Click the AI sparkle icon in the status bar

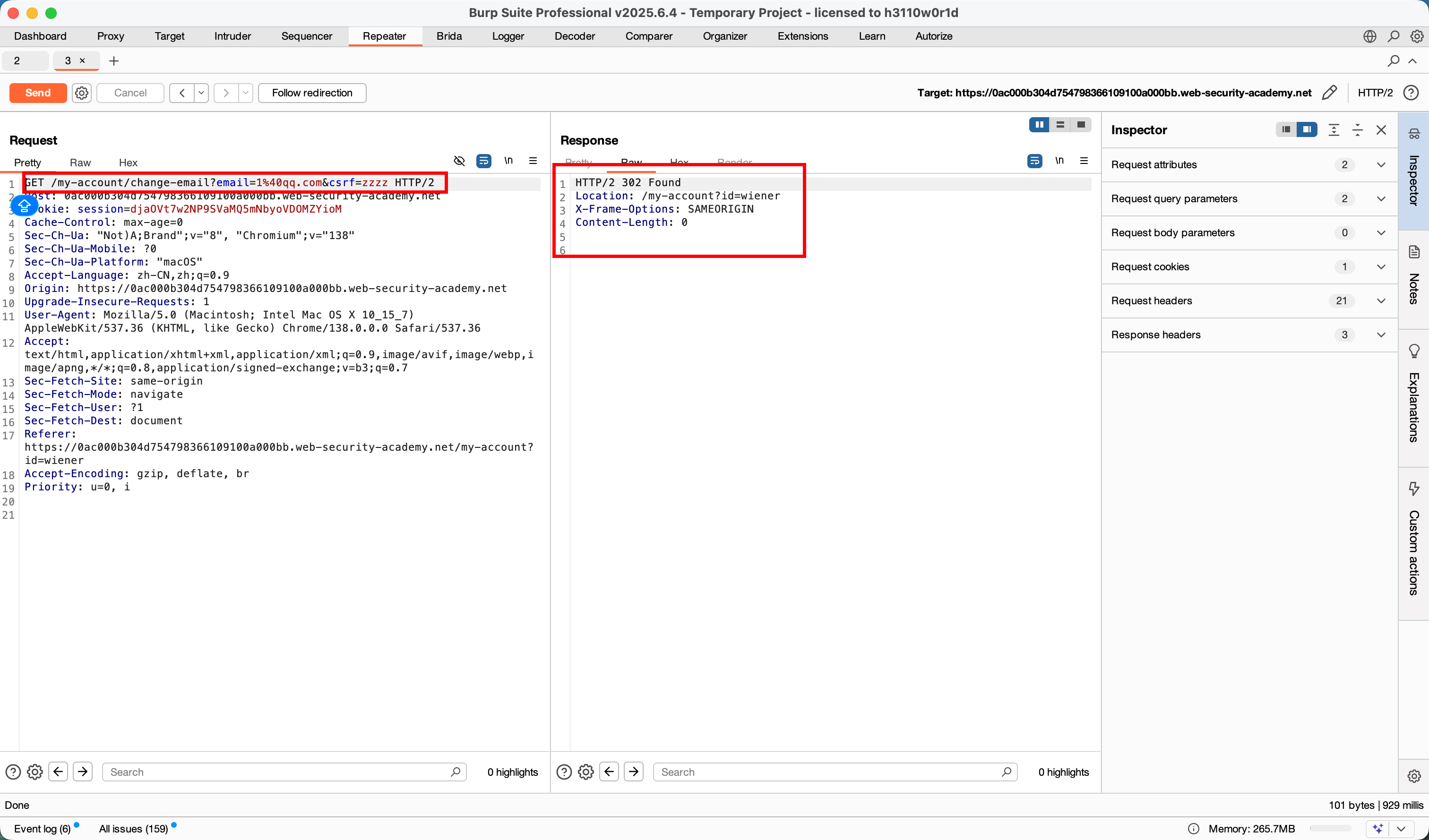coord(1378,829)
